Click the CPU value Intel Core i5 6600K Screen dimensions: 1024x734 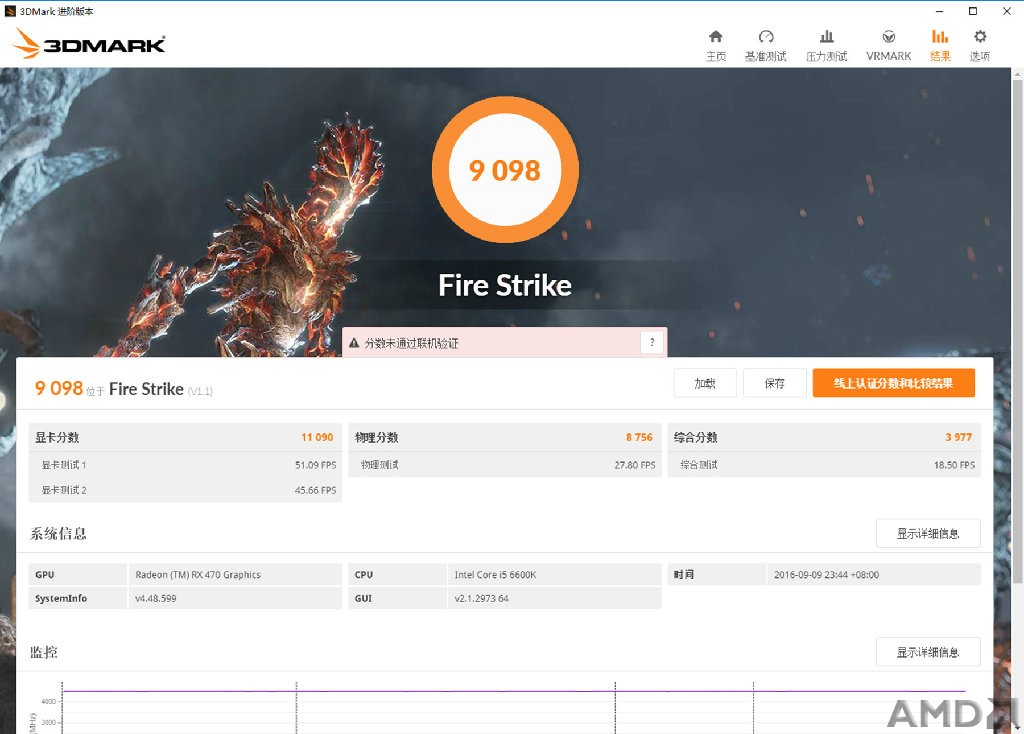(x=495, y=575)
